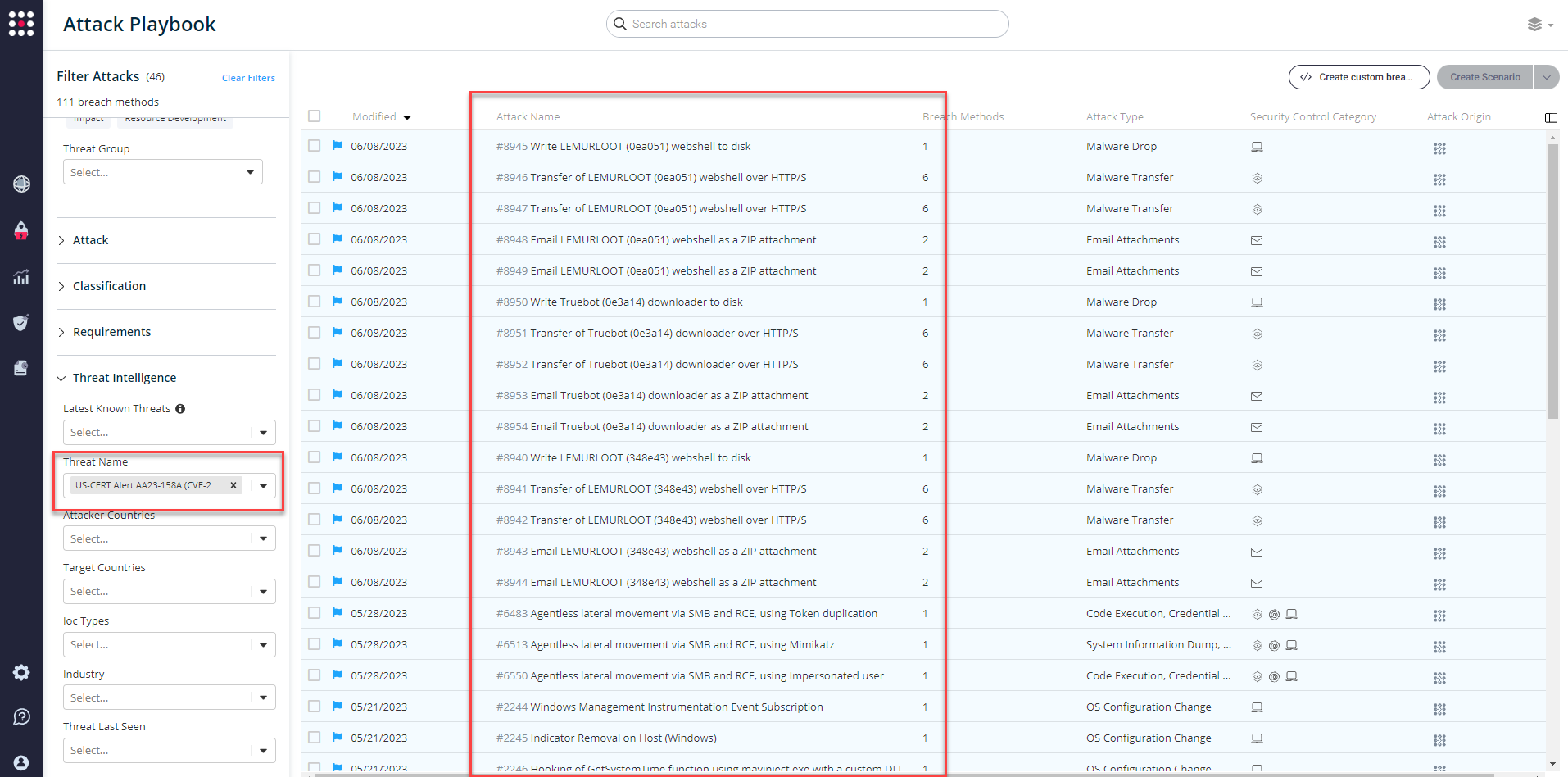Check the row for attack #8946
Viewport: 1568px width, 777px height.
(314, 176)
